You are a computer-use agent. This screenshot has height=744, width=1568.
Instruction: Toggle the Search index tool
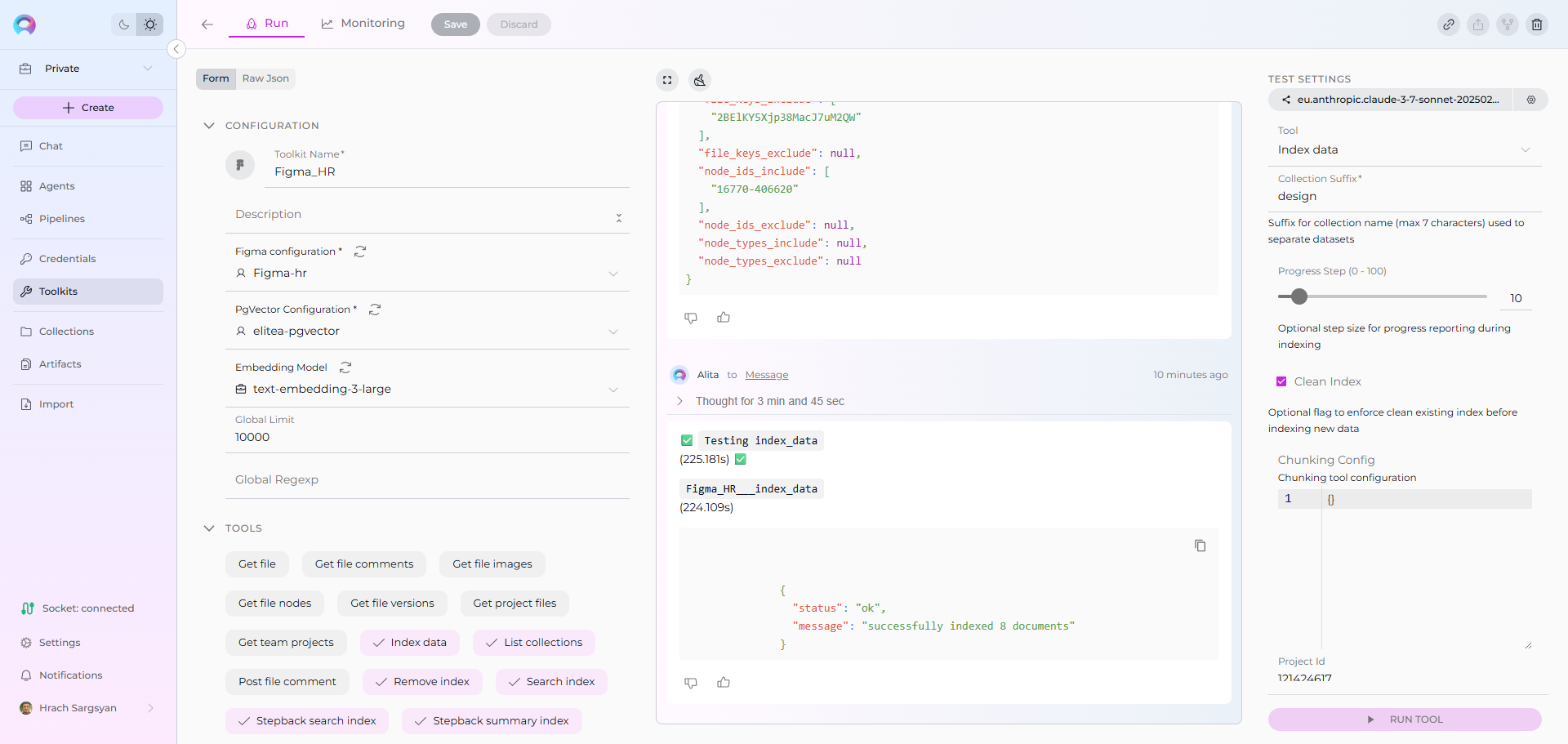pos(551,682)
